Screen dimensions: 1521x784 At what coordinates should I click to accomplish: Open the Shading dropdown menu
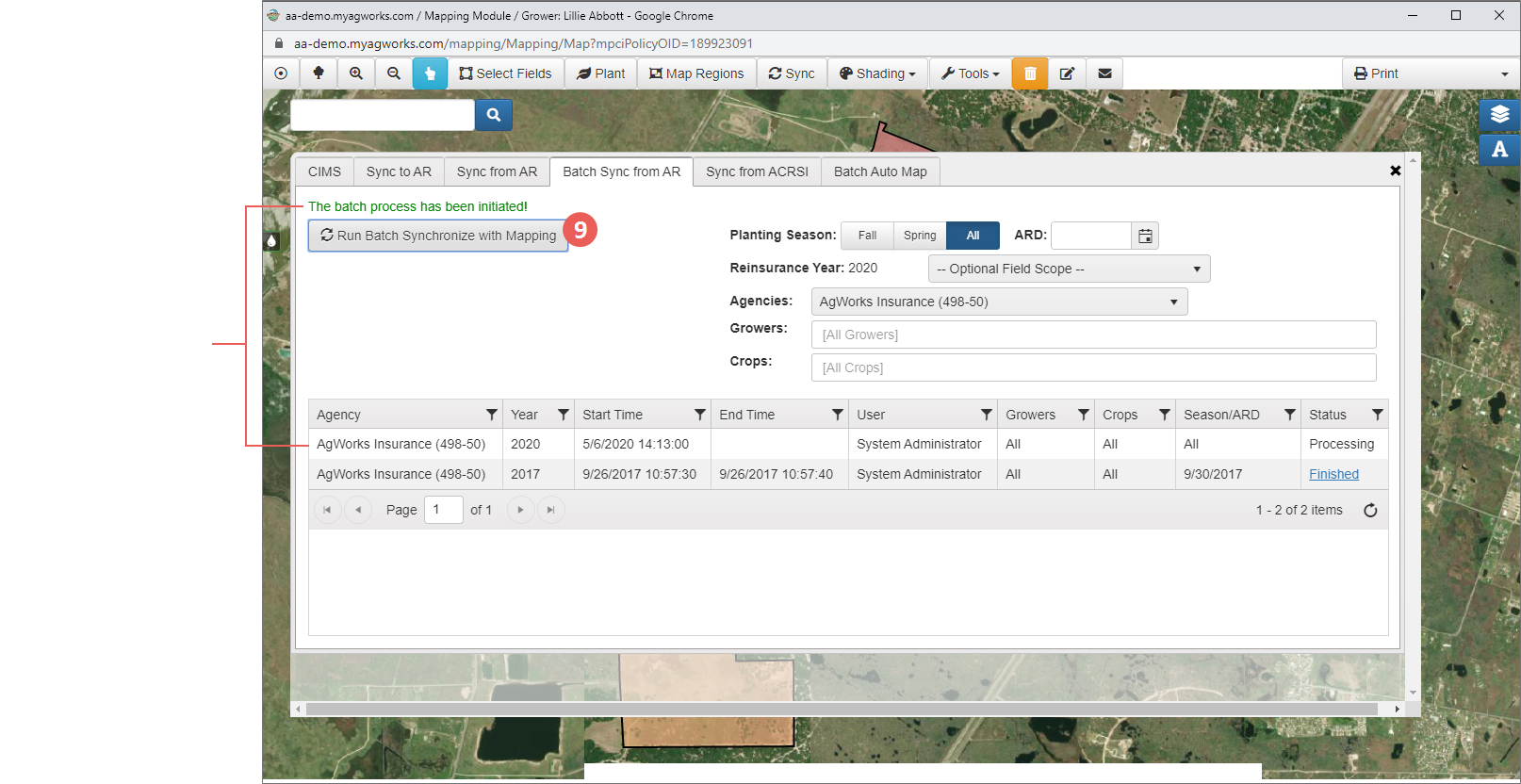[877, 73]
